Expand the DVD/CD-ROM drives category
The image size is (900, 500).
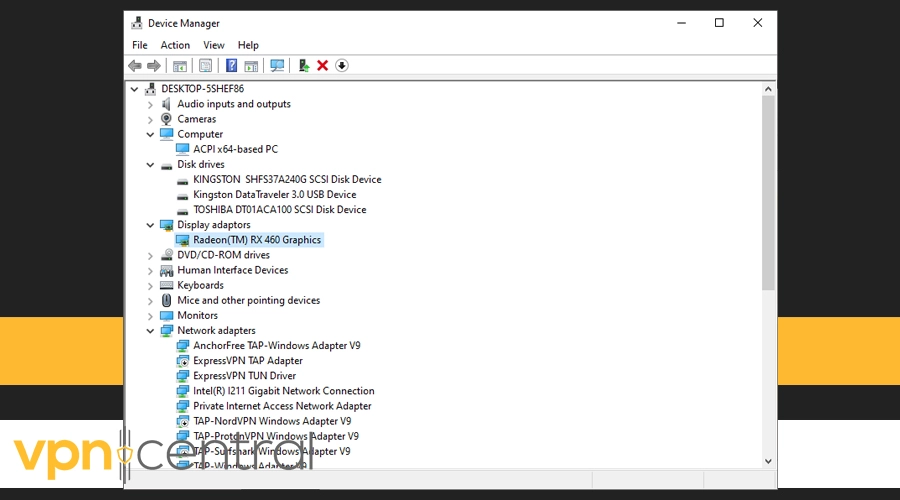click(x=150, y=255)
